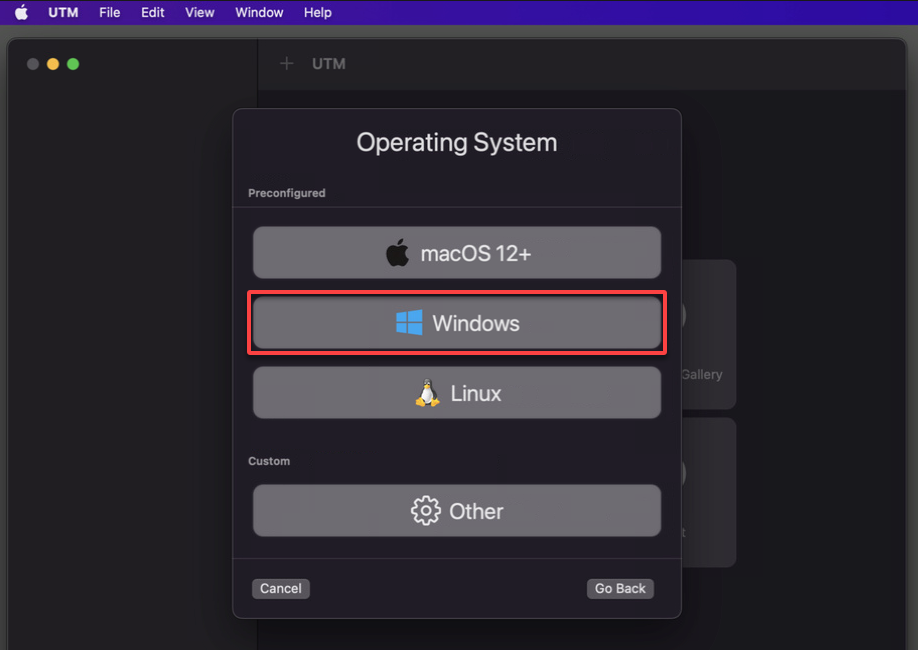
Task: Open the Apple menu
Action: pos(22,12)
